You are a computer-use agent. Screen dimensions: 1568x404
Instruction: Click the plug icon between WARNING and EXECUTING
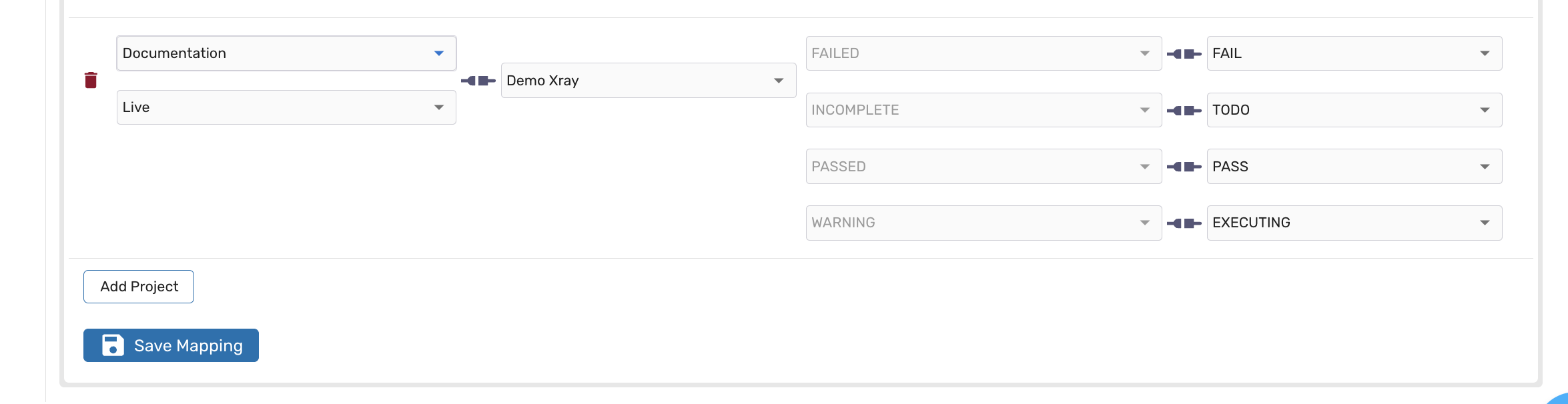tap(1184, 223)
